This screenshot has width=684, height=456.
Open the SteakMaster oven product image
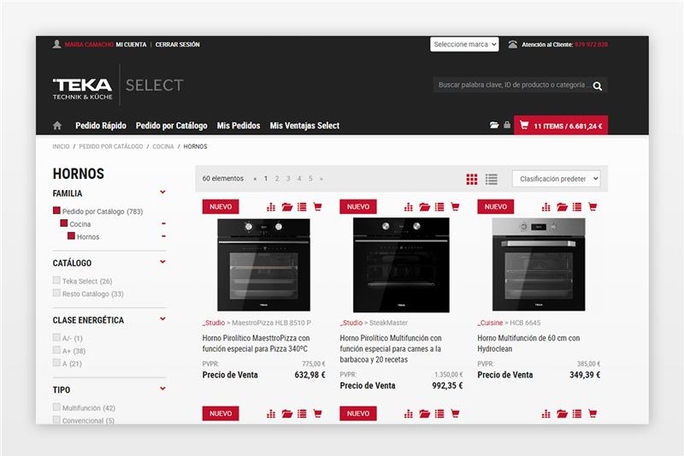click(x=401, y=265)
